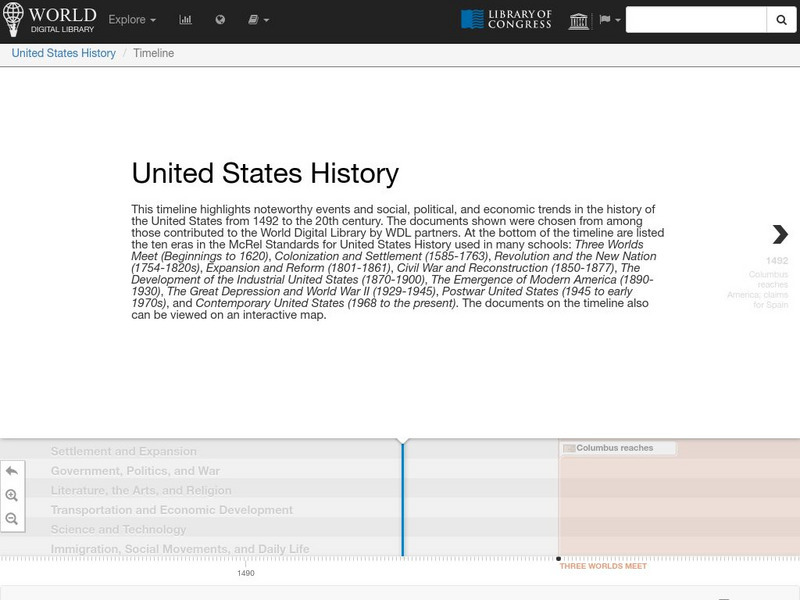Advance to next slide with right chevron
This screenshot has width=800, height=600.
[780, 234]
